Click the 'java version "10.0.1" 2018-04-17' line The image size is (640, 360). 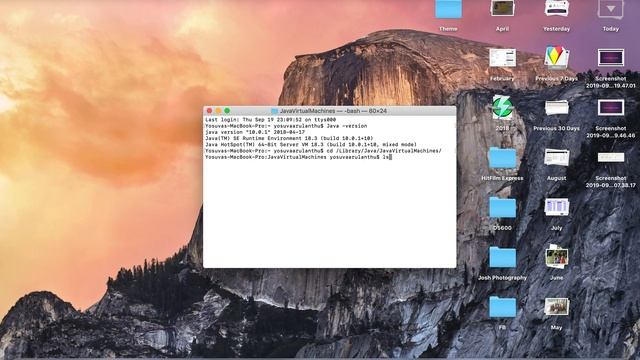[x=255, y=132]
